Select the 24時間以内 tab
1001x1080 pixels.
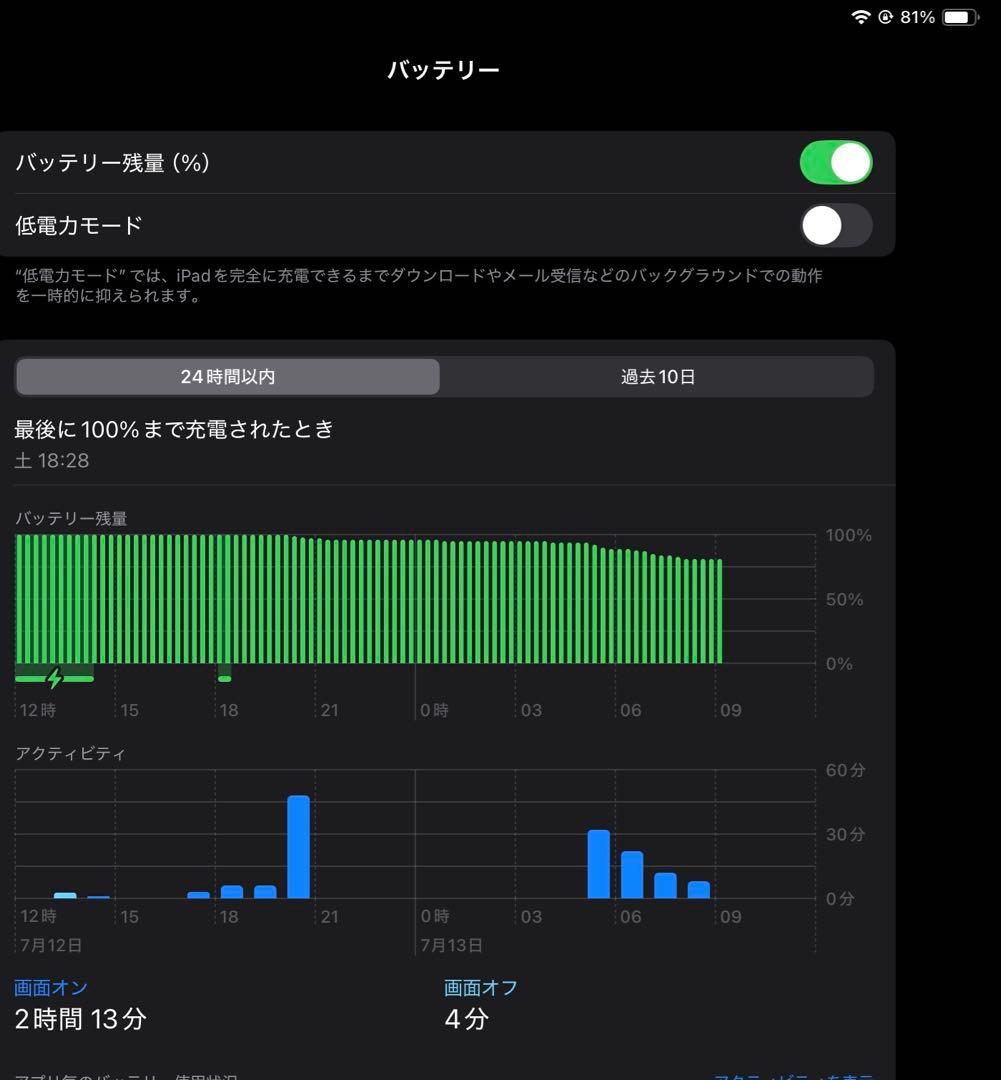(227, 377)
